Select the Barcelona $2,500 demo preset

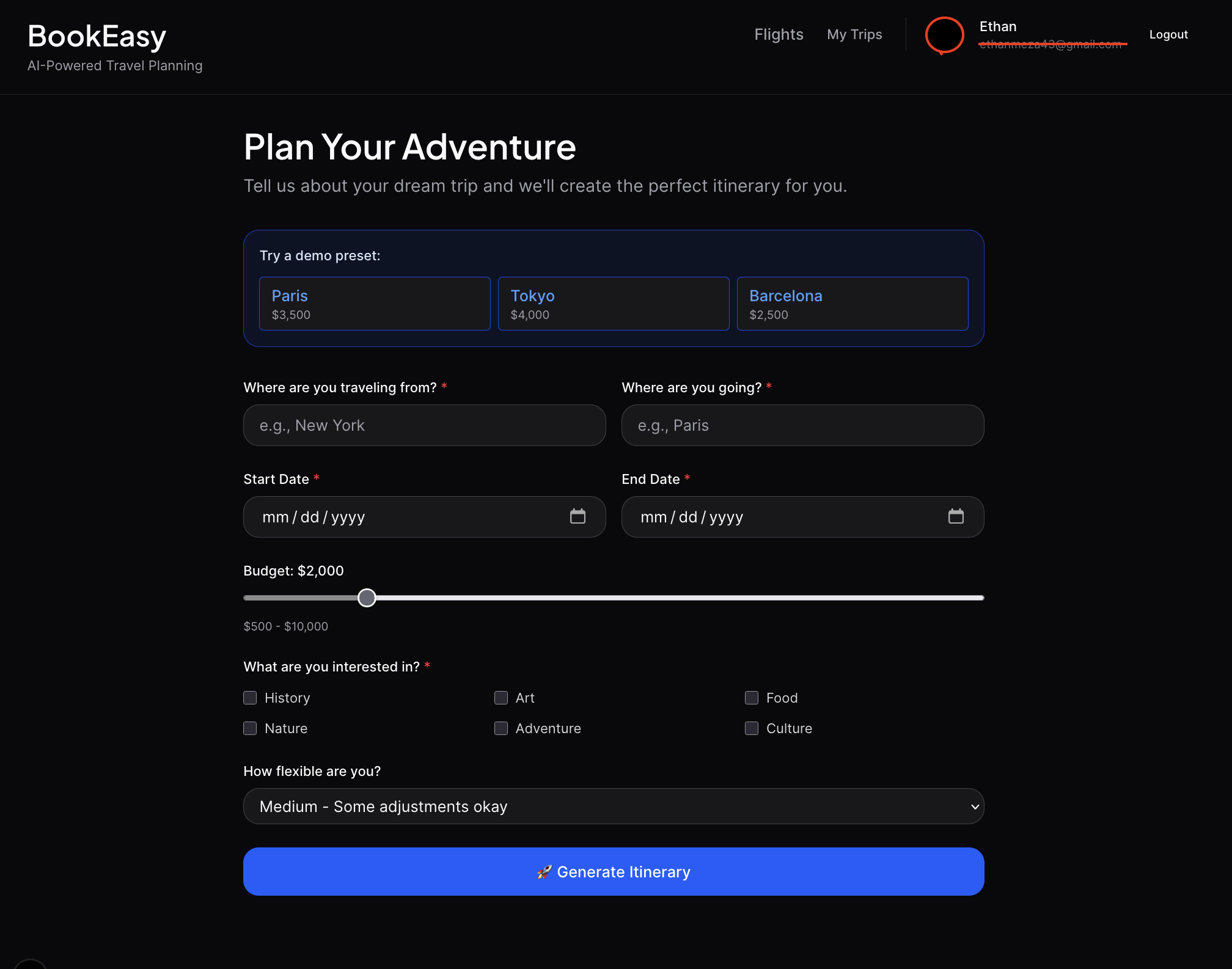pyautogui.click(x=852, y=304)
